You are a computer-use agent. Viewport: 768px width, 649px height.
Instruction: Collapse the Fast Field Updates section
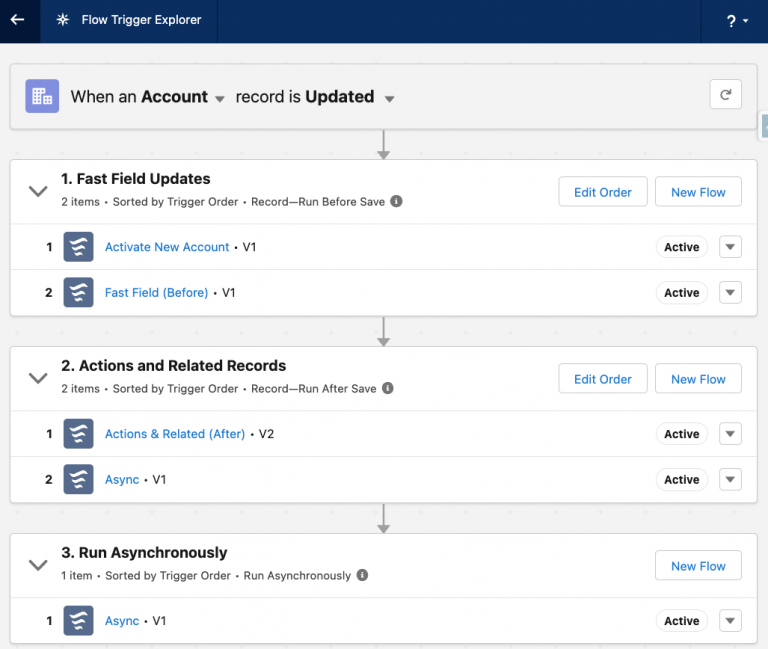pyautogui.click(x=38, y=191)
